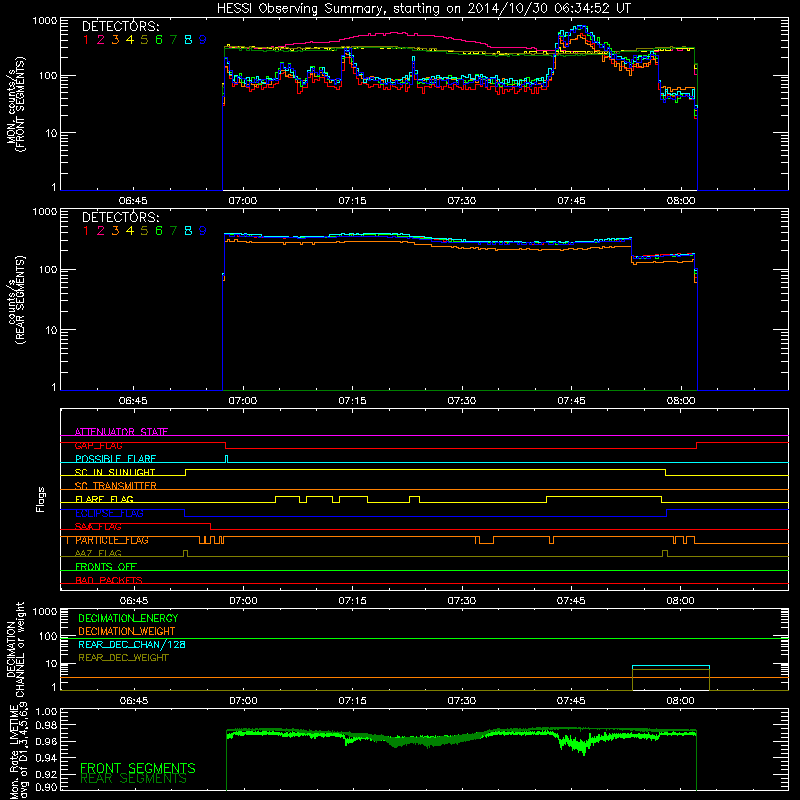This screenshot has width=800, height=800.
Task: Click the POSSIBLE_FLARE flag label
Action: pyautogui.click(x=115, y=459)
